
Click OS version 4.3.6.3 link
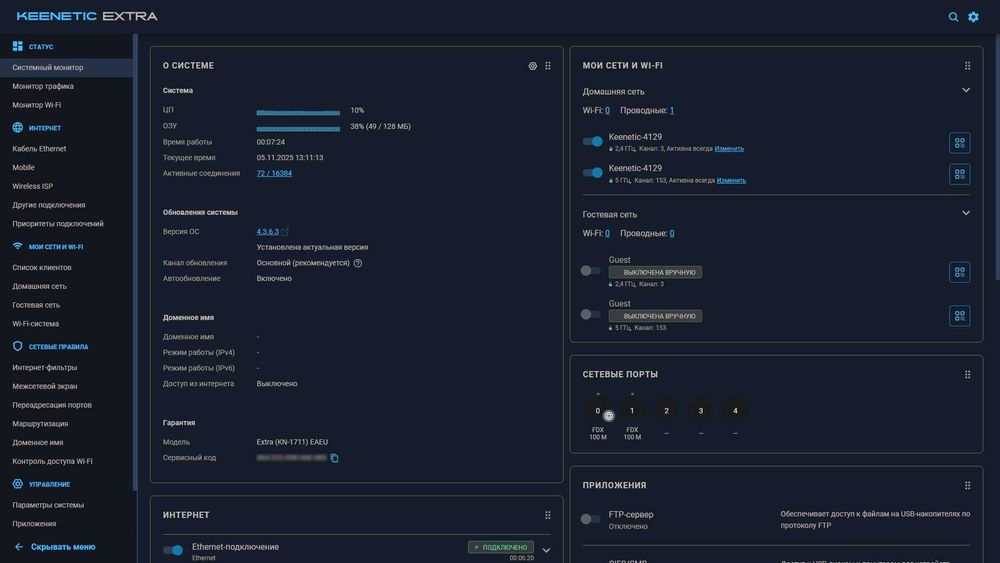click(267, 232)
